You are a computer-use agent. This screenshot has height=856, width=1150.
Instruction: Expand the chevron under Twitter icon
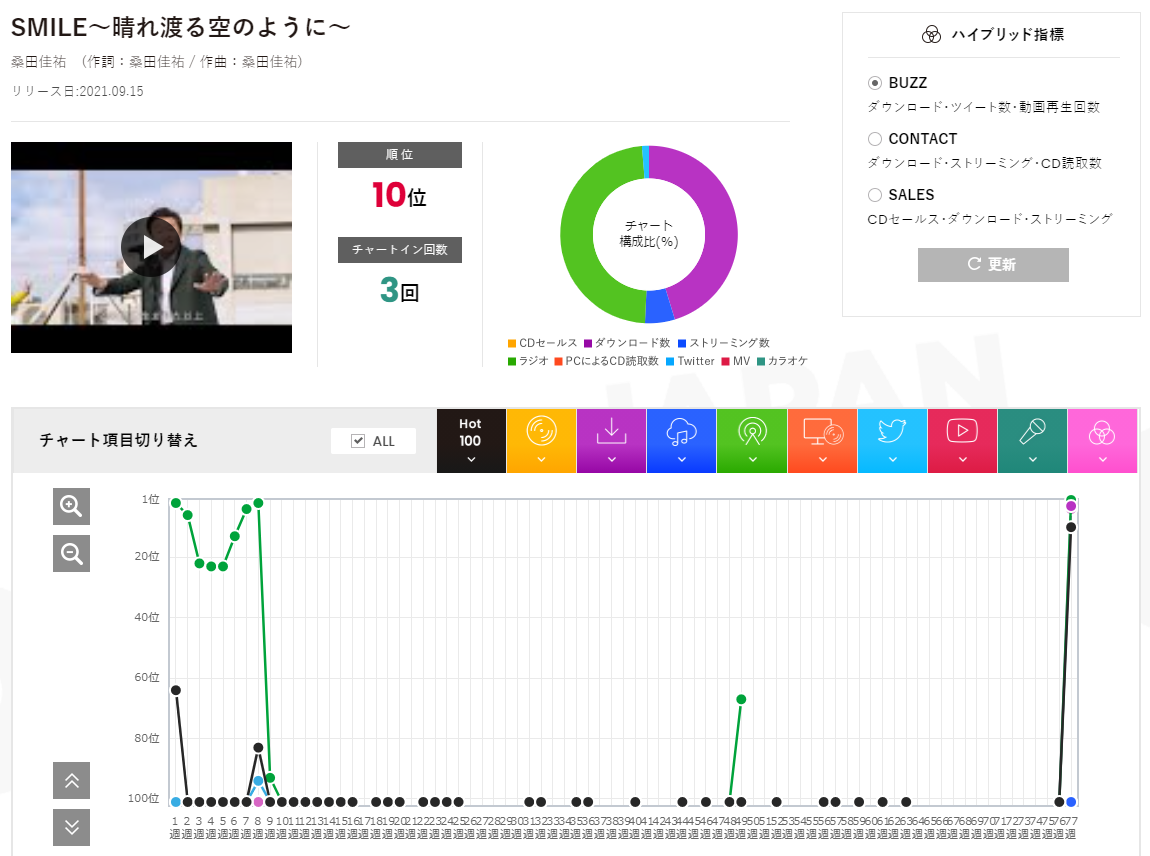click(893, 460)
